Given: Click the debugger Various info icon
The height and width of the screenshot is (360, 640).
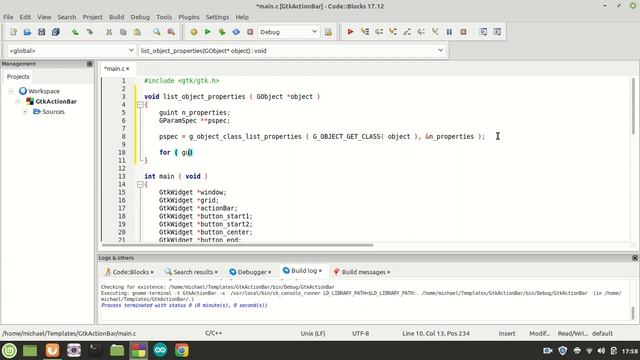Looking at the screenshot, I should [x=497, y=32].
